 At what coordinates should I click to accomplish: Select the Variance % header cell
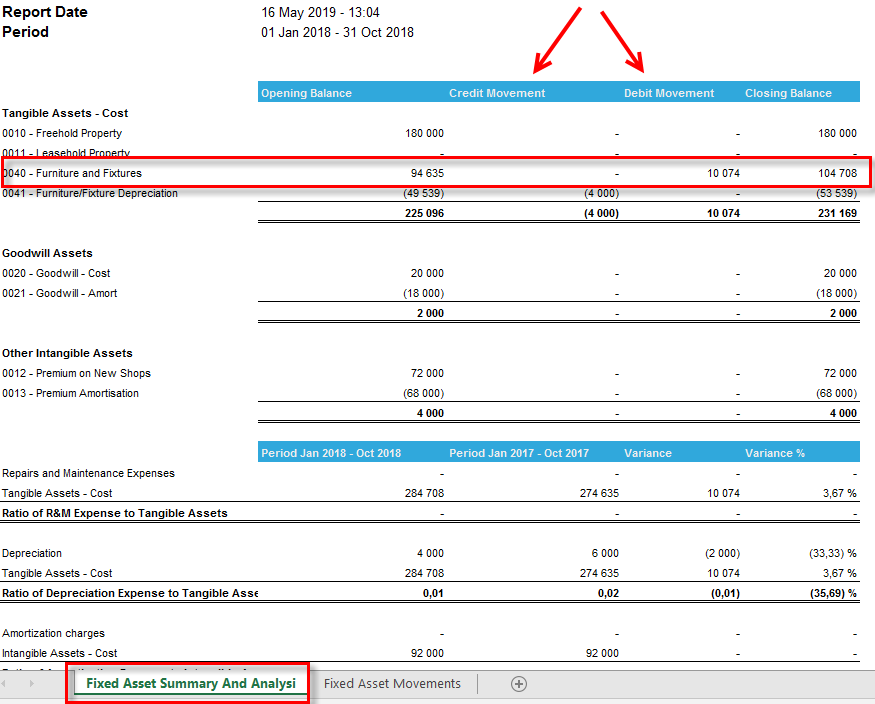(x=801, y=453)
